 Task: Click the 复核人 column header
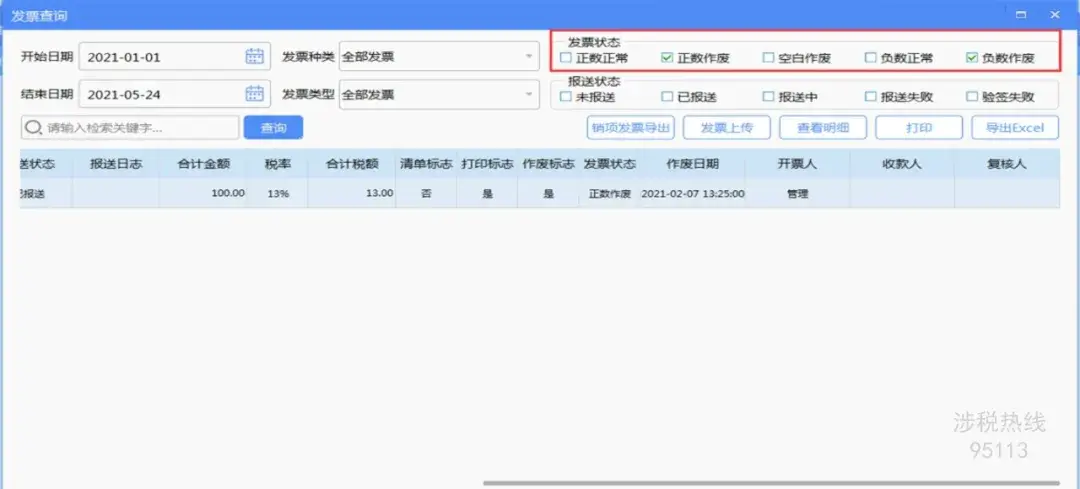1007,164
